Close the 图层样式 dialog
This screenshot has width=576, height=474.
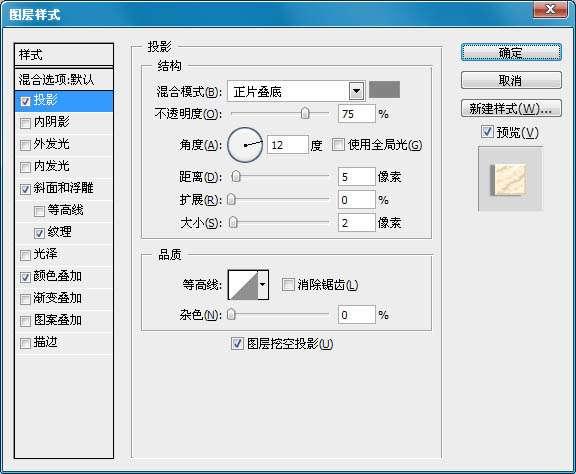click(x=550, y=9)
